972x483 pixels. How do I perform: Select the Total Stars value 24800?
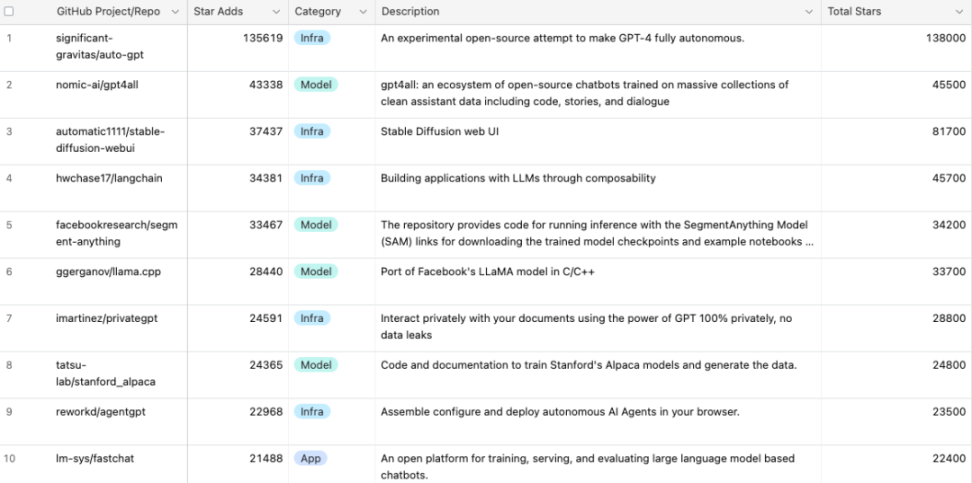948,365
